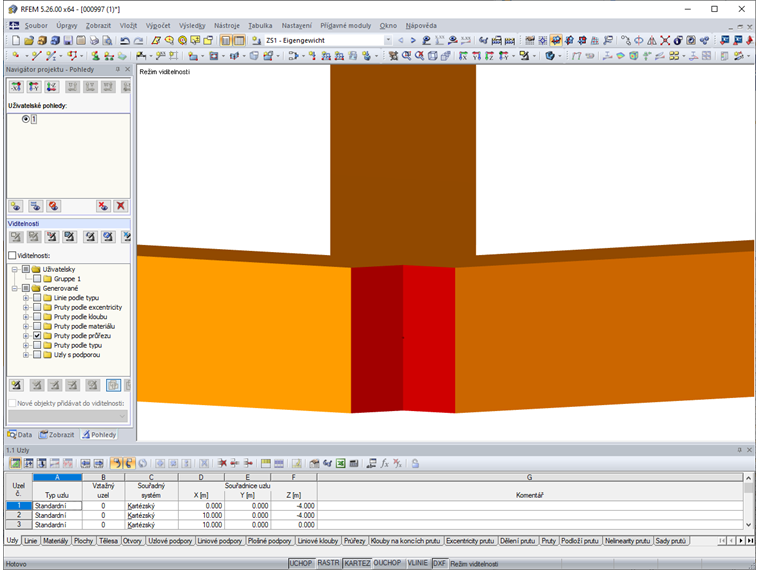This screenshot has height=570, width=760.
Task: Click view in Z direction icon
Action: 490,56
